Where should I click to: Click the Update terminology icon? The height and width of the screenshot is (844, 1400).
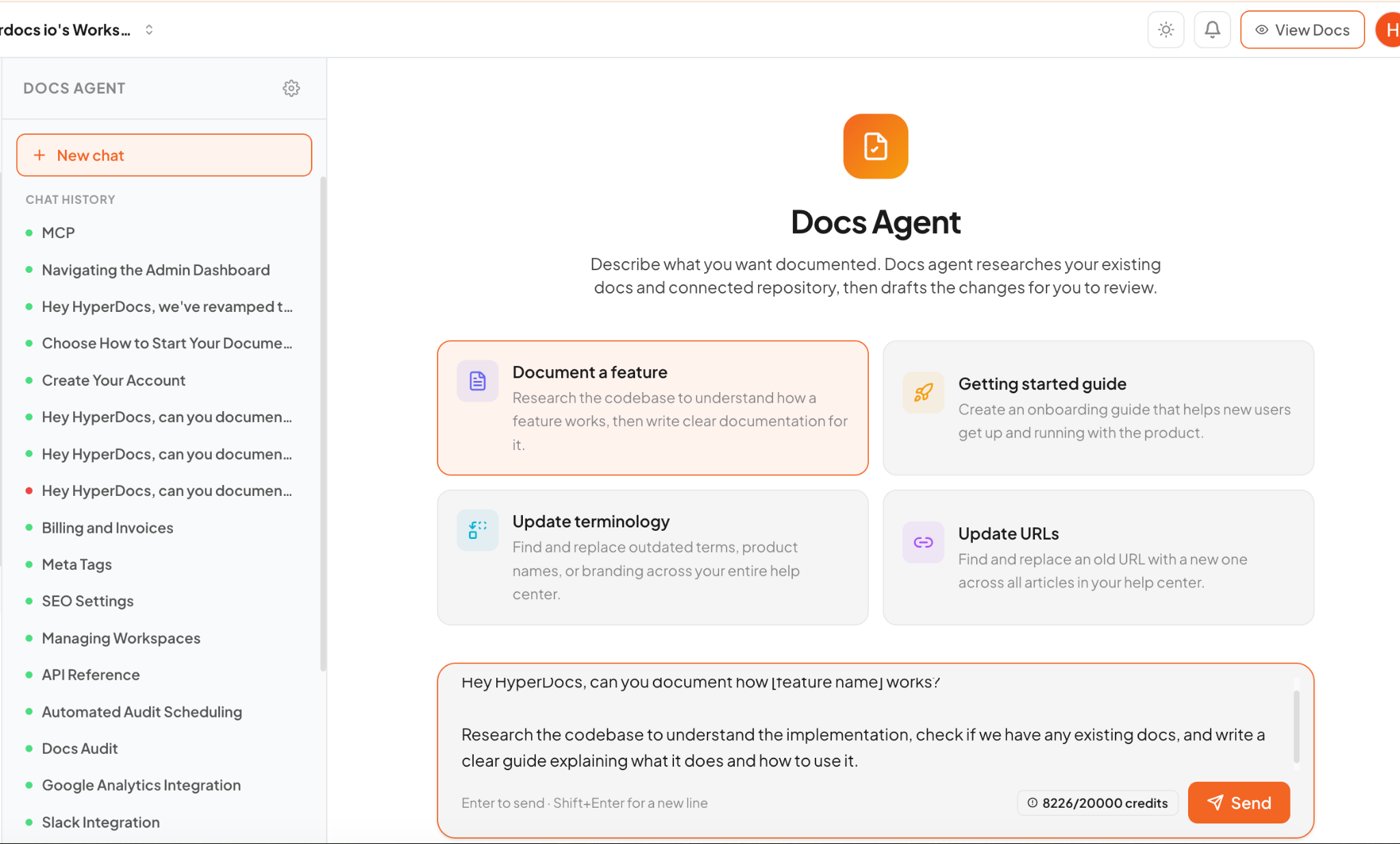tap(477, 530)
